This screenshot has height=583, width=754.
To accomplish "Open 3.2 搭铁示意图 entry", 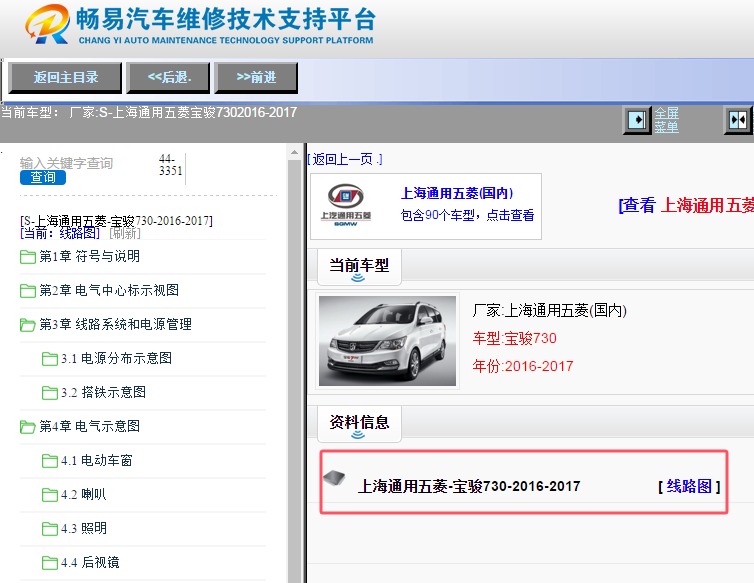I will click(103, 393).
